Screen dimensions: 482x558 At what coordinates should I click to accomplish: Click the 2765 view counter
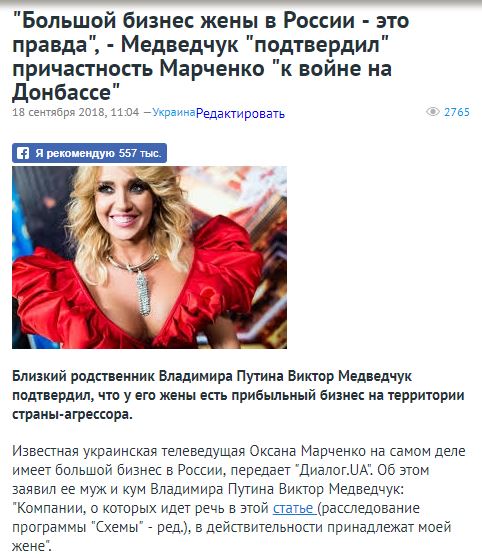[x=457, y=112]
